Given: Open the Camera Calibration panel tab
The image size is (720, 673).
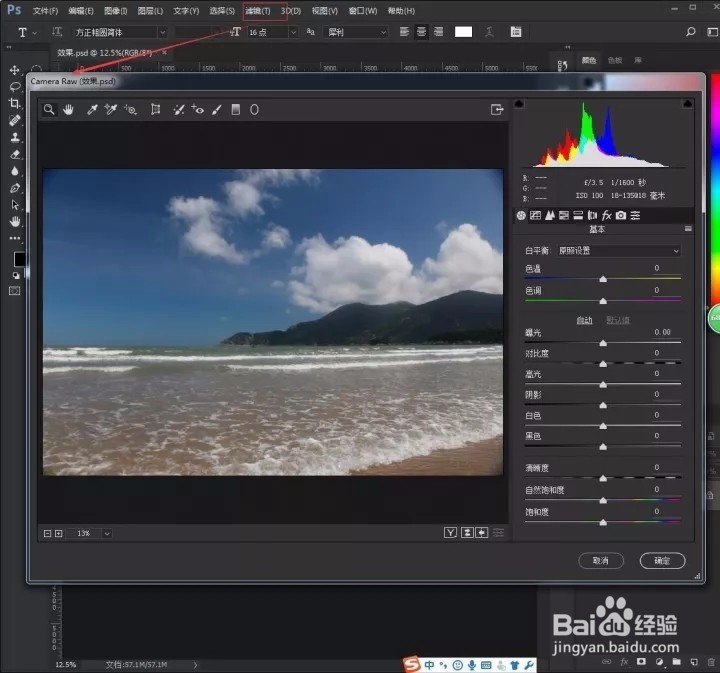Looking at the screenshot, I should pyautogui.click(x=621, y=215).
